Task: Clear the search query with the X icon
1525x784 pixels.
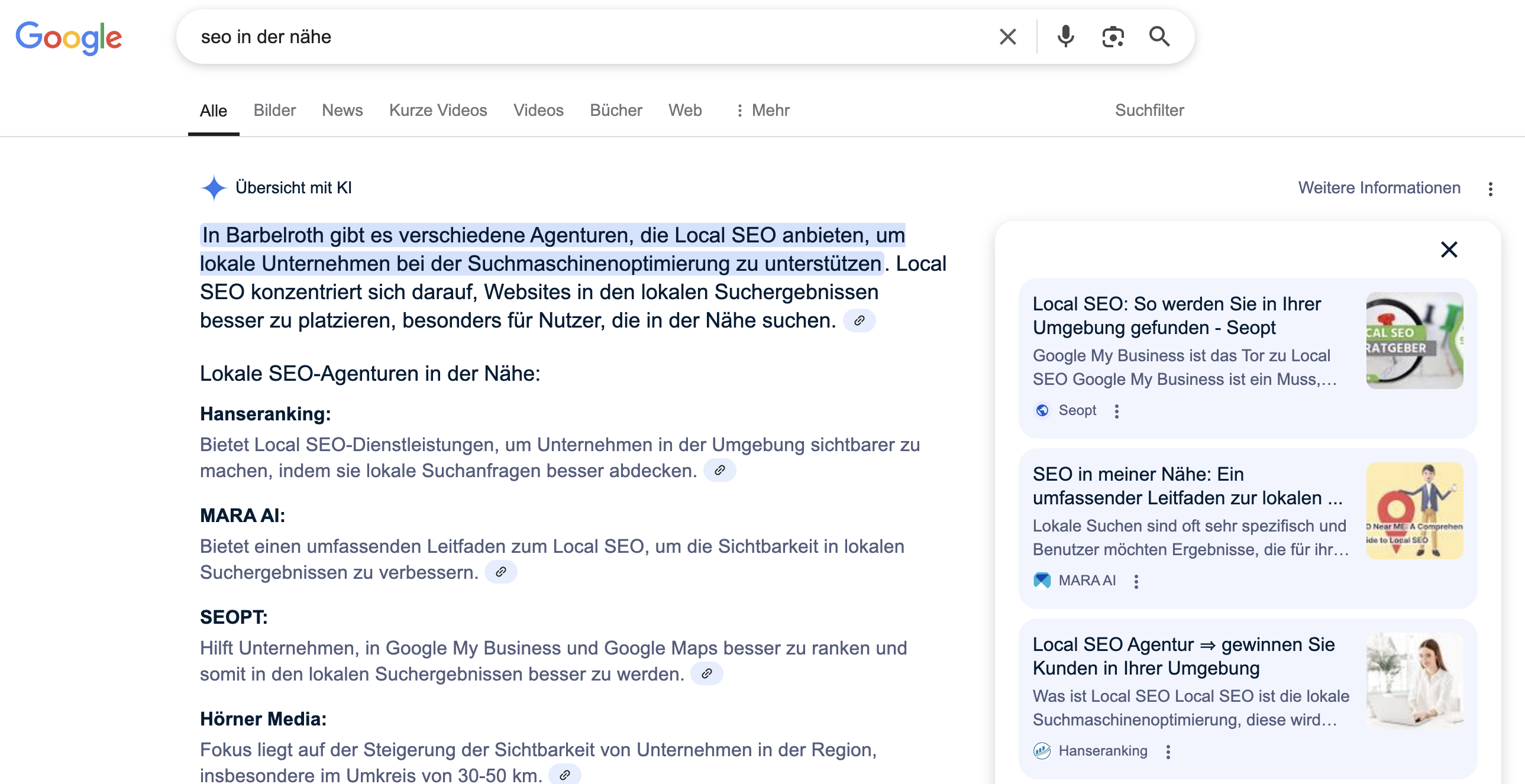Action: (x=1007, y=37)
